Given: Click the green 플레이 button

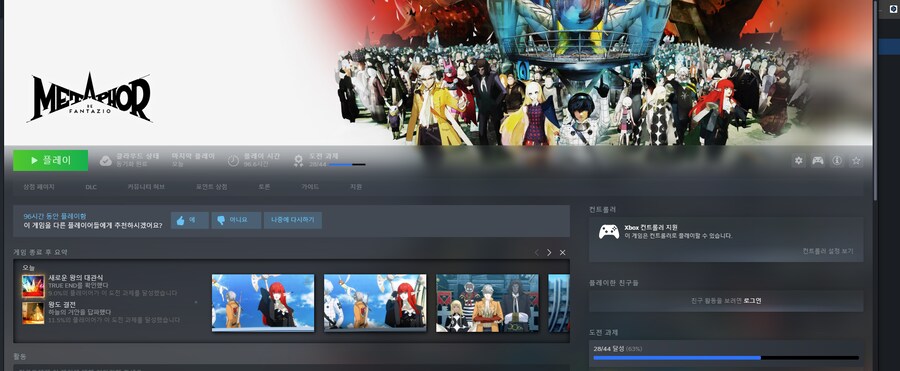Looking at the screenshot, I should tap(51, 161).
